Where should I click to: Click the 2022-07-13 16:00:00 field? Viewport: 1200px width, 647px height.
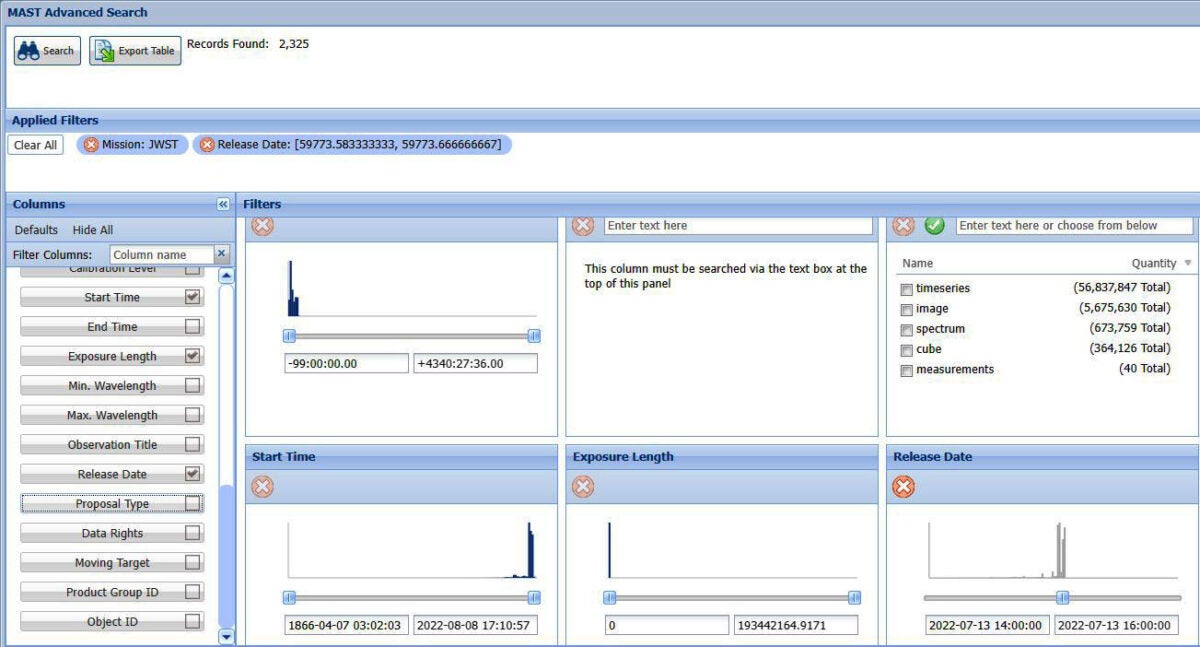[1116, 625]
